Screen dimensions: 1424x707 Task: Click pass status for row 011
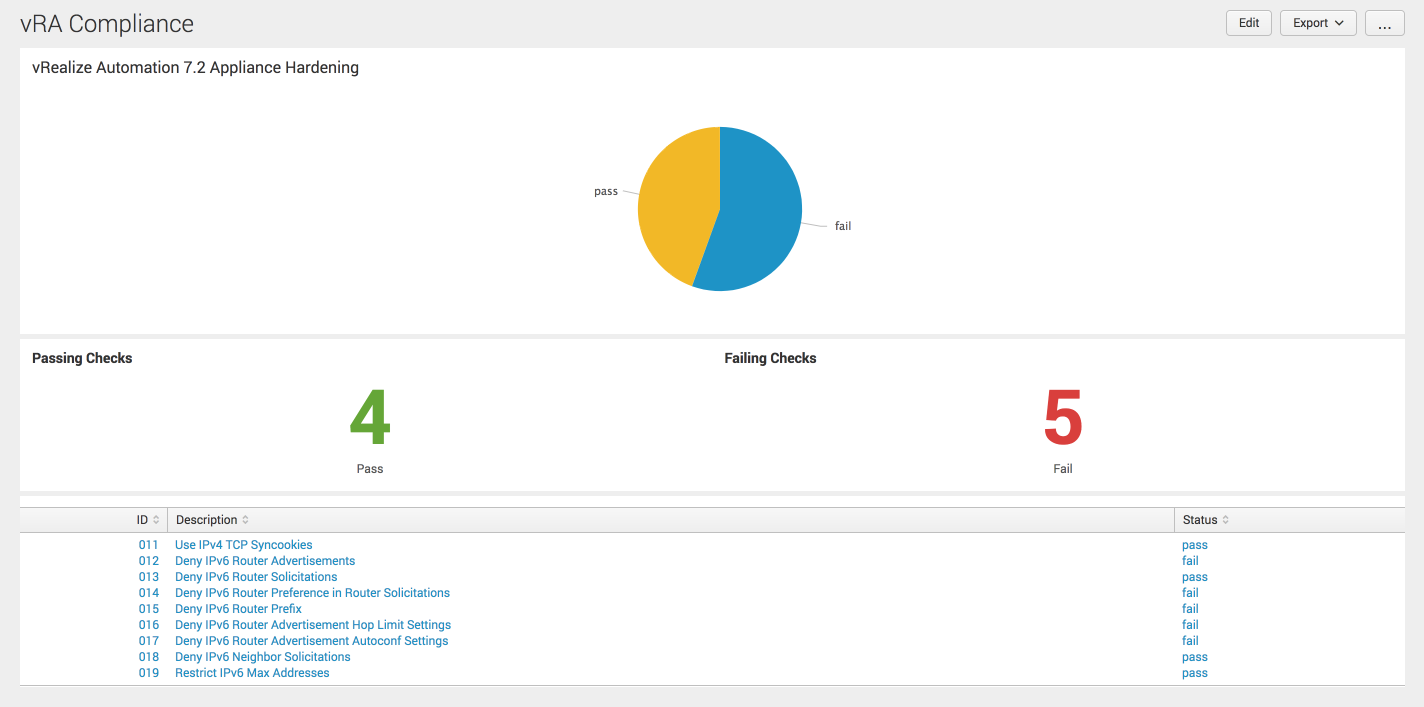pyautogui.click(x=1195, y=545)
